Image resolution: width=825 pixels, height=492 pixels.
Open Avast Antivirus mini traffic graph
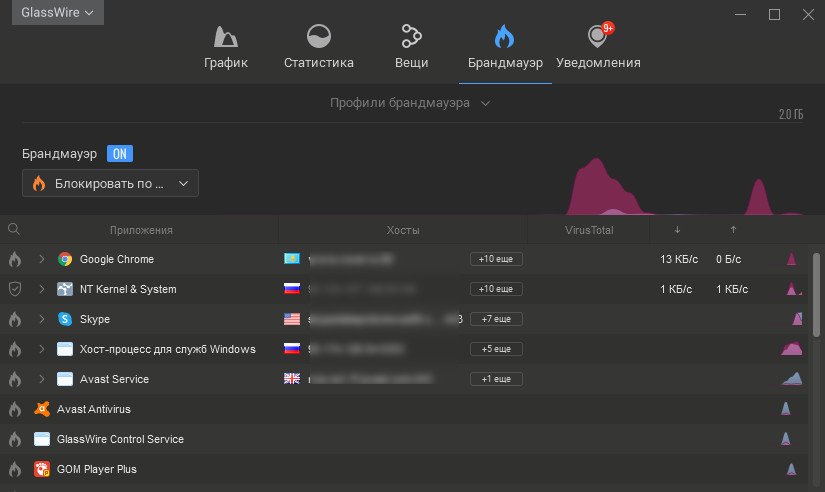786,408
